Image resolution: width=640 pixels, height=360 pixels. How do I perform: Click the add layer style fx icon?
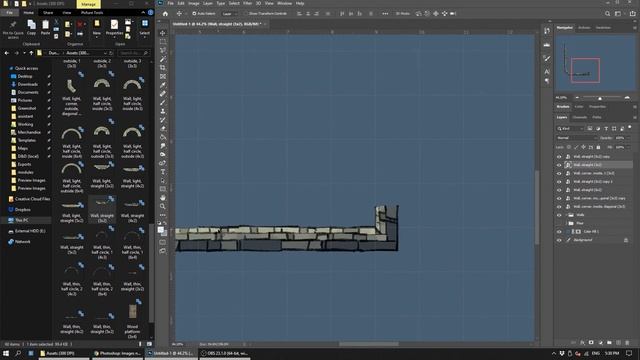(x=582, y=342)
